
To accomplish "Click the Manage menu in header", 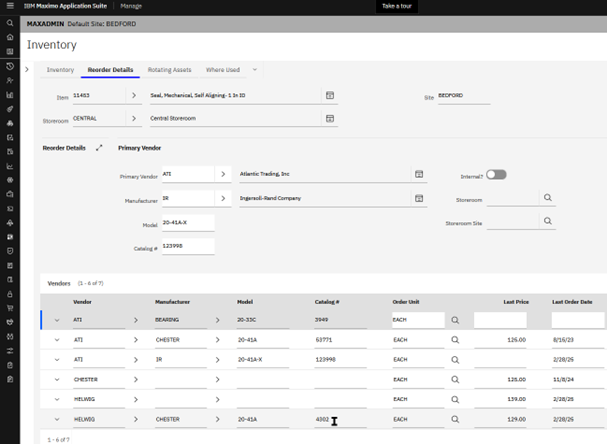I will pos(131,6).
